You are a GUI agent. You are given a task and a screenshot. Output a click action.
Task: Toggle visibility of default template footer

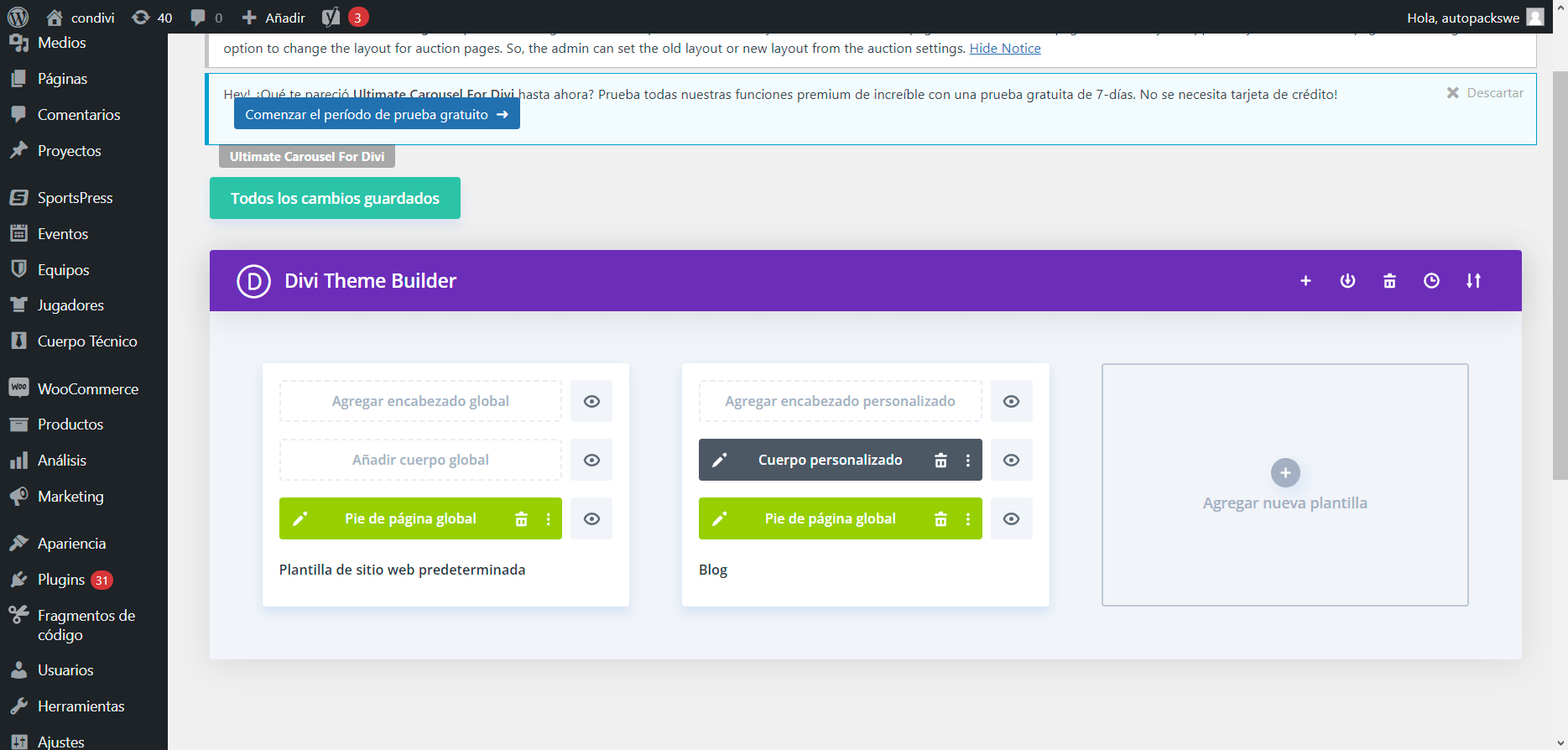(591, 518)
